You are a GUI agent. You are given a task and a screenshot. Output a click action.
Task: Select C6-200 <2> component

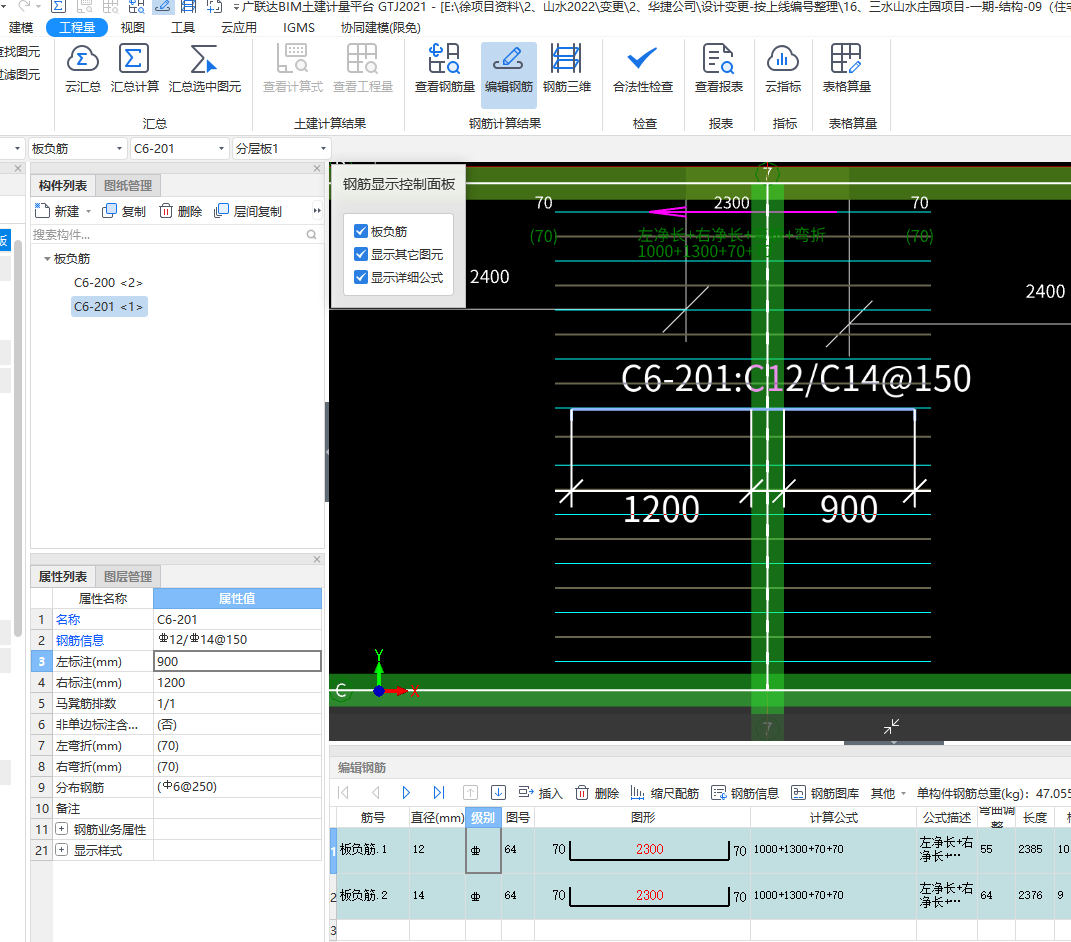pyautogui.click(x=108, y=282)
